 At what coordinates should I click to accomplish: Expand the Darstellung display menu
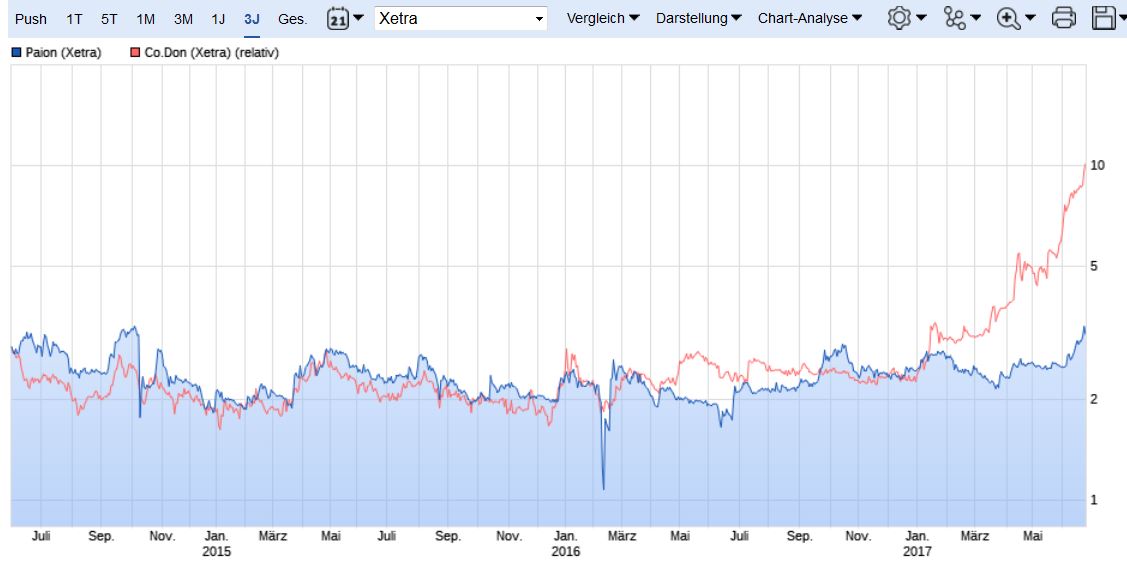click(699, 19)
